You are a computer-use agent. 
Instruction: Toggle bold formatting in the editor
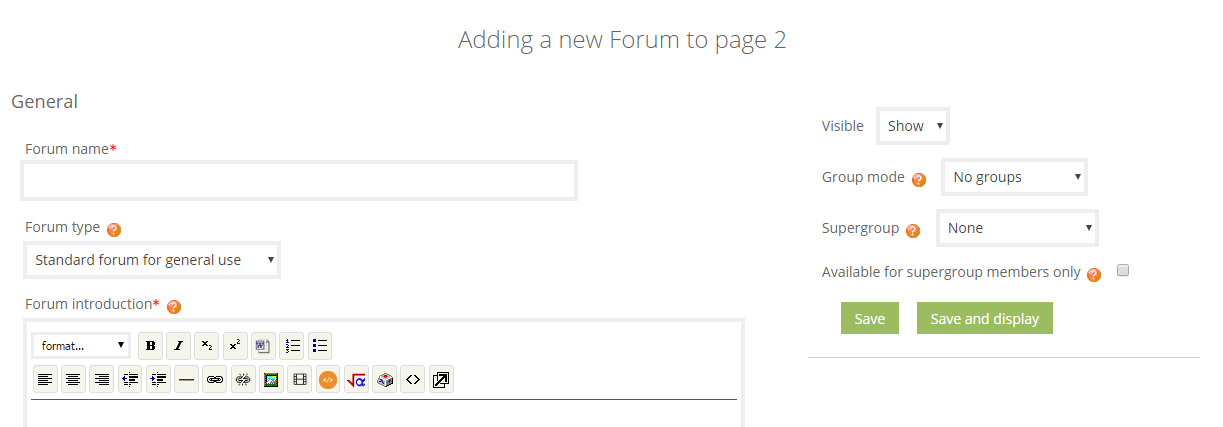(150, 346)
